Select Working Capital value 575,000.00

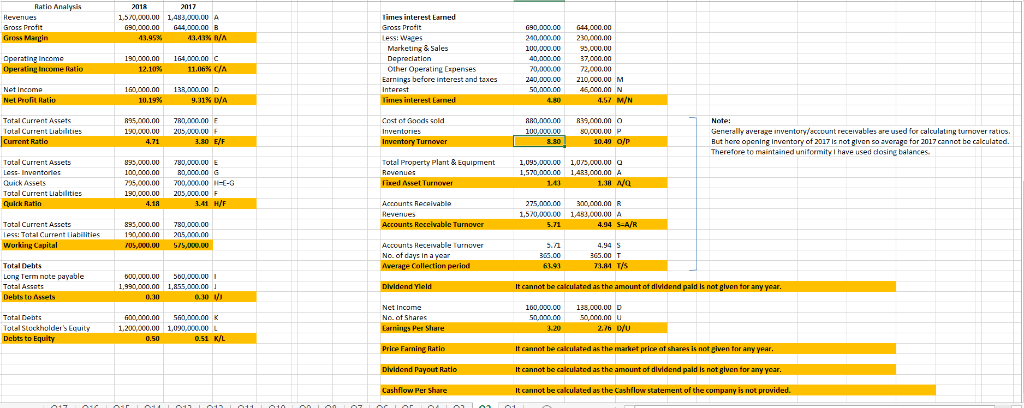pos(186,245)
